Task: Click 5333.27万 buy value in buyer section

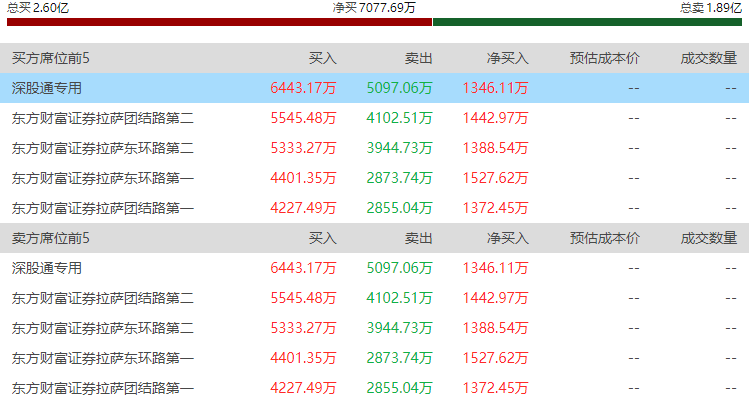Action: coord(303,148)
